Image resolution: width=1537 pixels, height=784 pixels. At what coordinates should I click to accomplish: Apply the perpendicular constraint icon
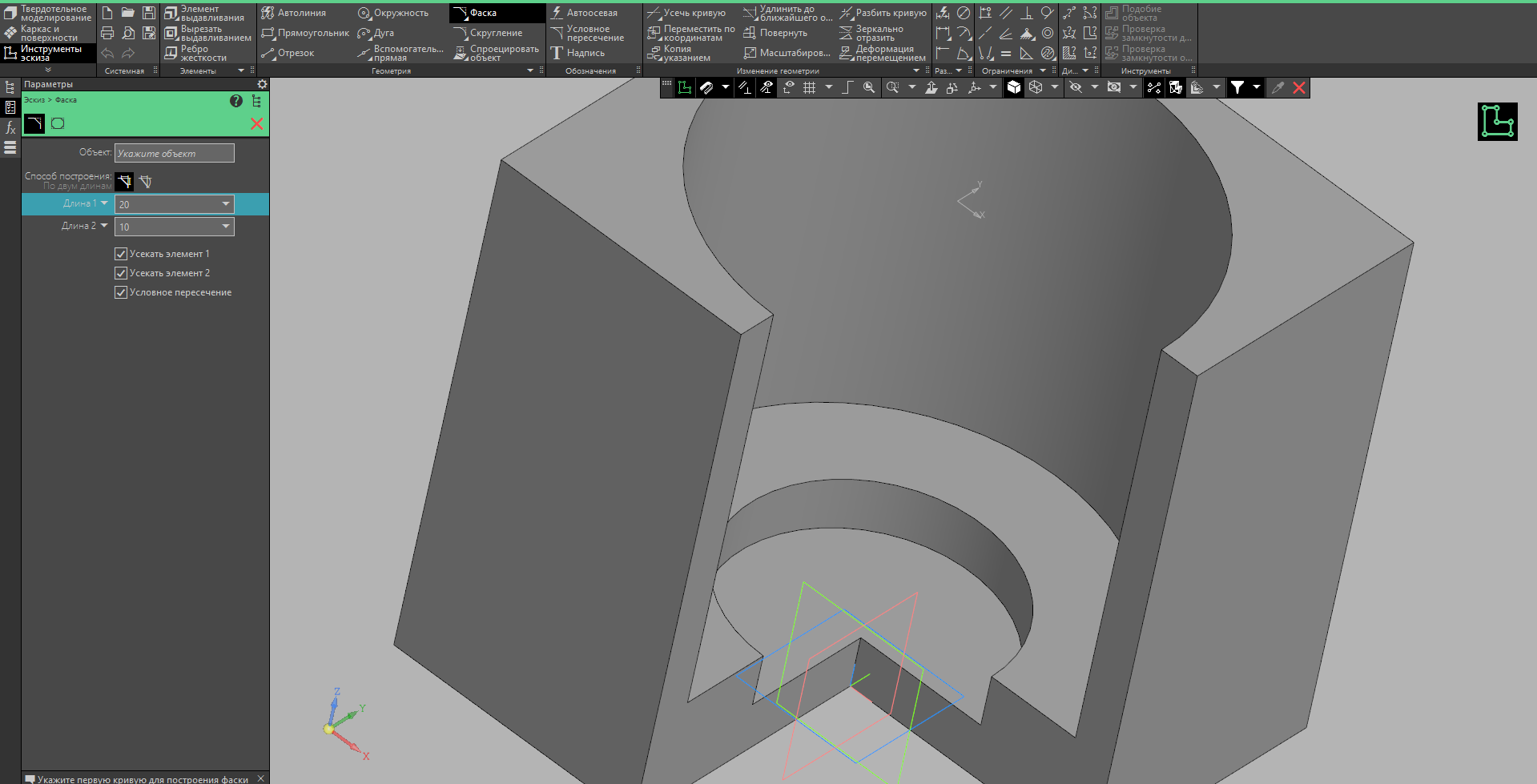coord(1027,13)
